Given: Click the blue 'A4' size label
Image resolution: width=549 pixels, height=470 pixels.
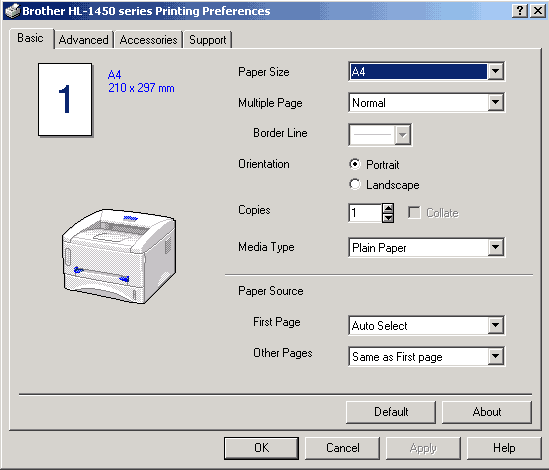Looking at the screenshot, I should (114, 75).
